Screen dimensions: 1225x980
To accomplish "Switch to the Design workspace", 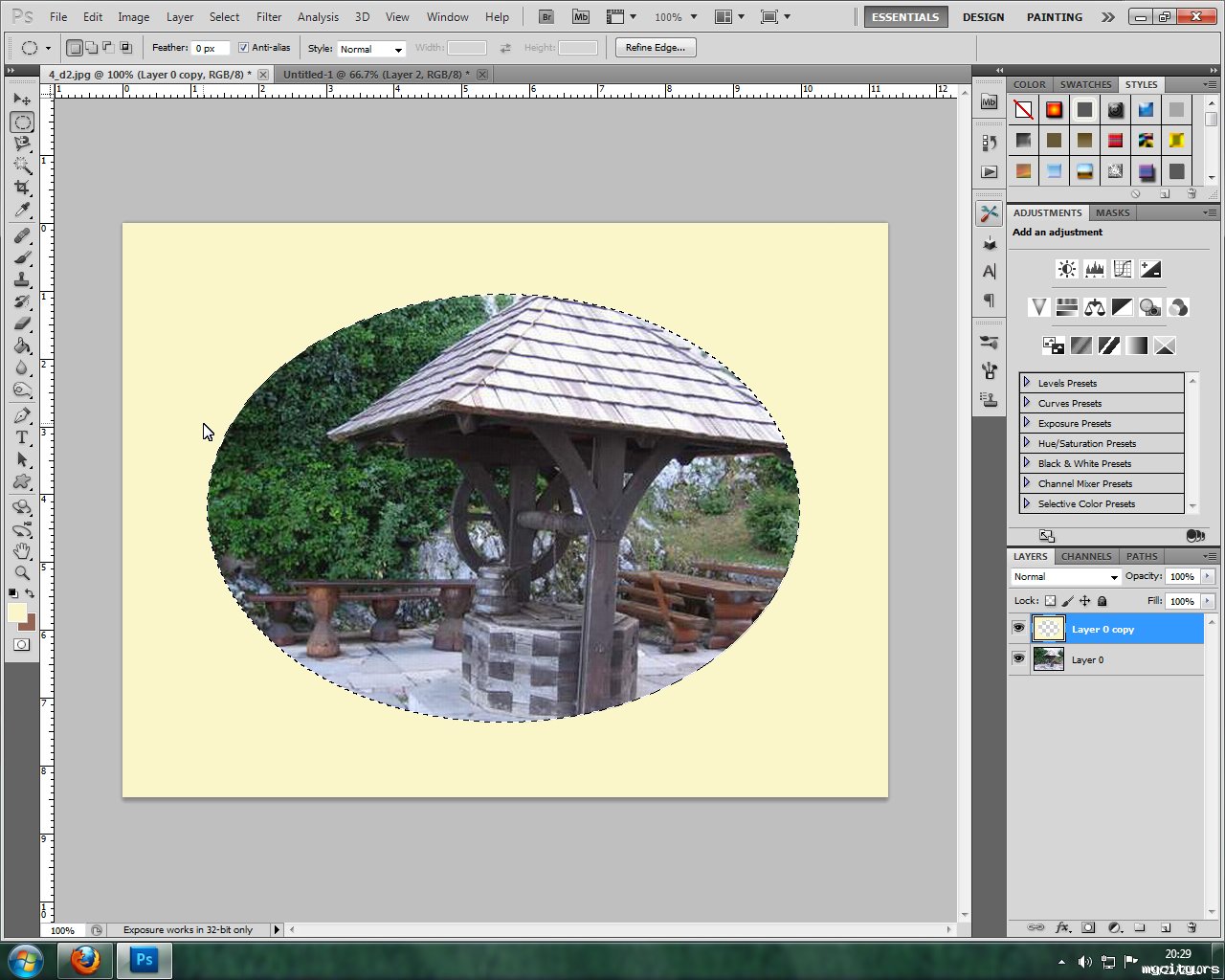I will point(983,17).
